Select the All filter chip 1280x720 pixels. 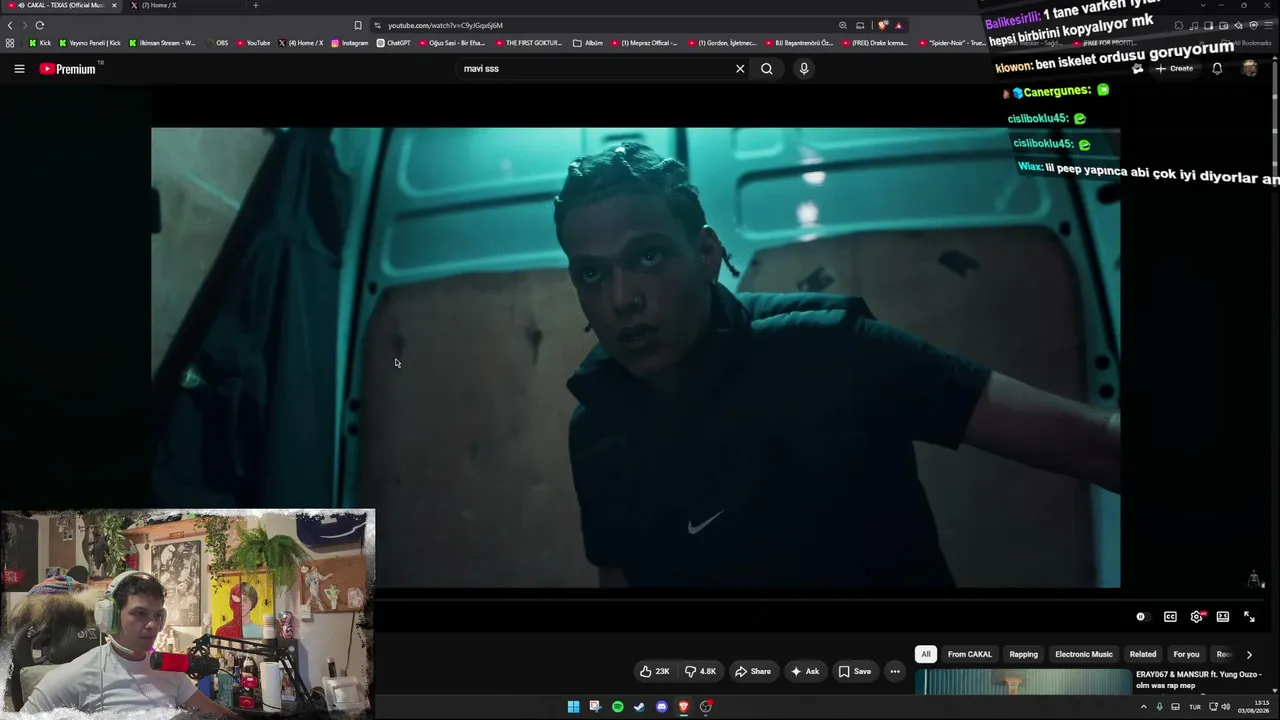[926, 654]
